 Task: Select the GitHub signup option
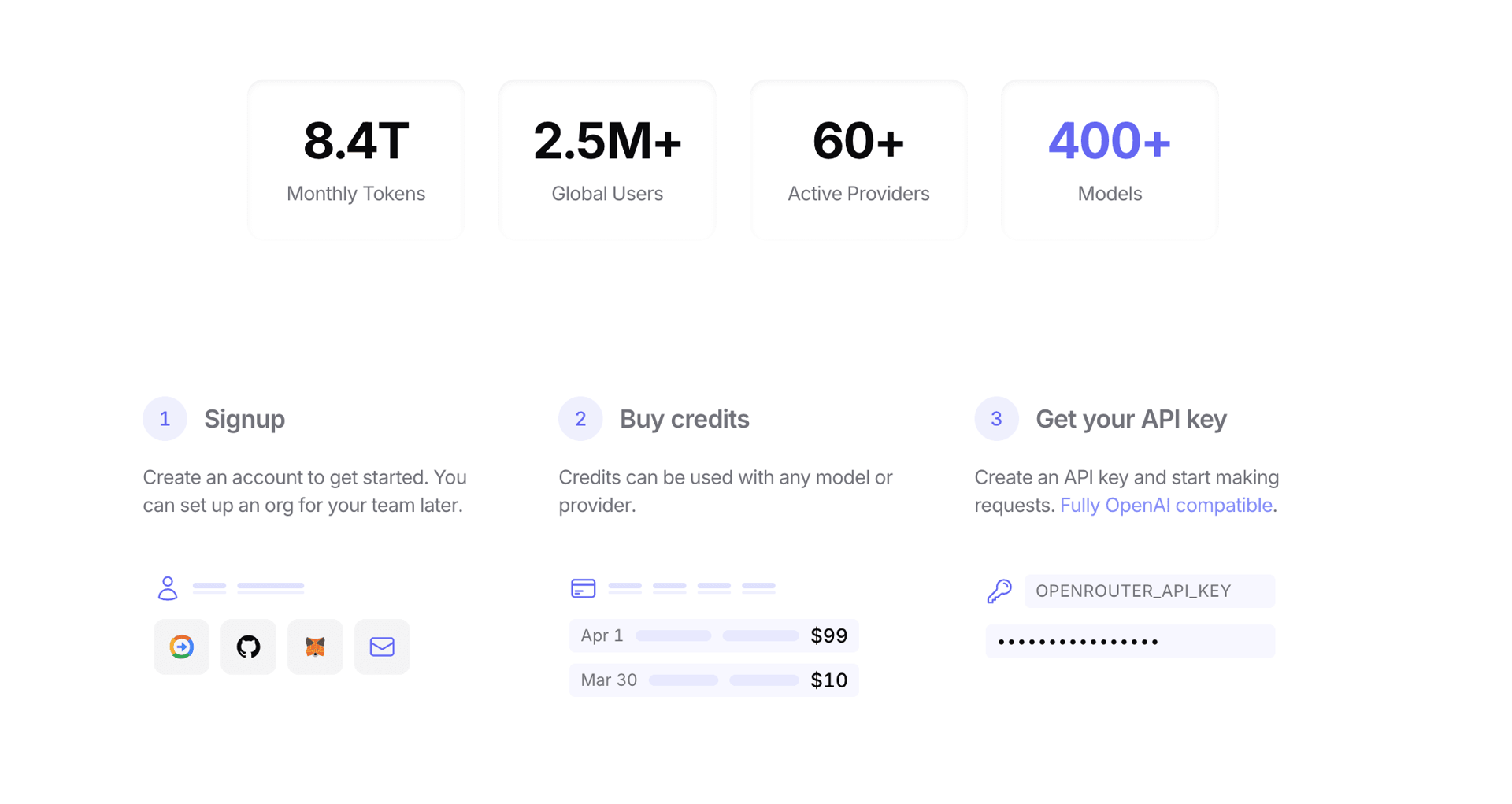tap(248, 647)
